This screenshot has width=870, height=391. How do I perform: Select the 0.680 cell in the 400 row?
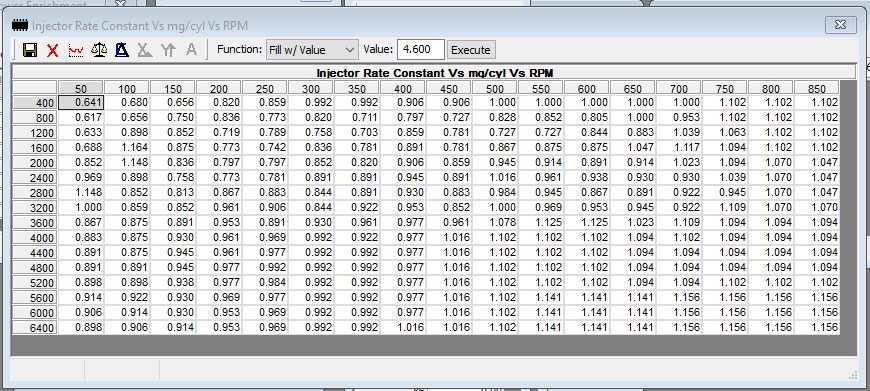[127, 103]
